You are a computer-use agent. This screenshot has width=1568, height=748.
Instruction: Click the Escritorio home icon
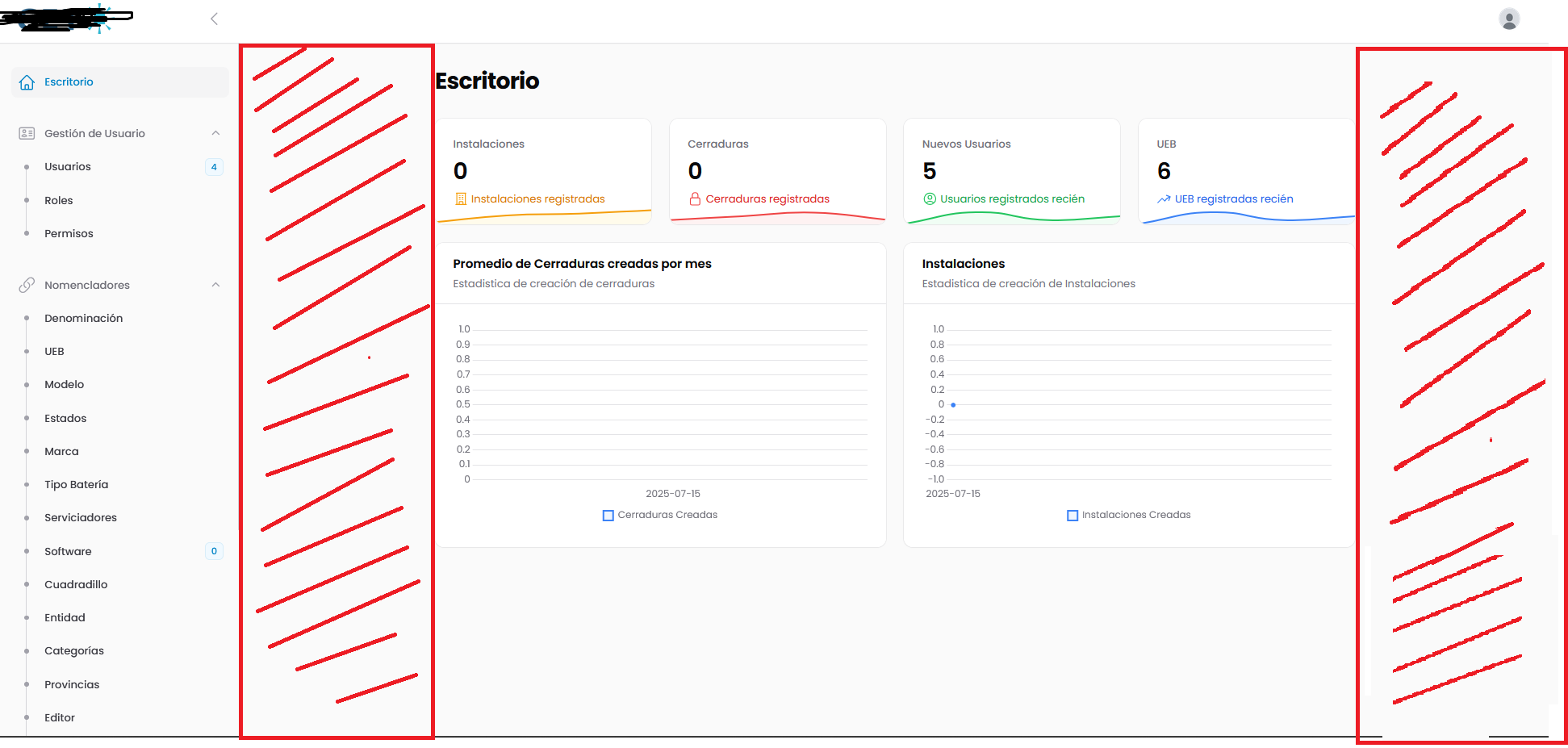[x=27, y=82]
